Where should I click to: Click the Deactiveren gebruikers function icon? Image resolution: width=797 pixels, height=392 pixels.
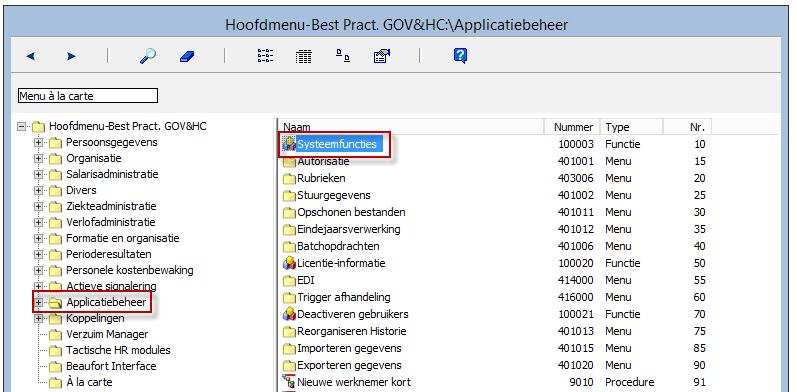click(289, 314)
